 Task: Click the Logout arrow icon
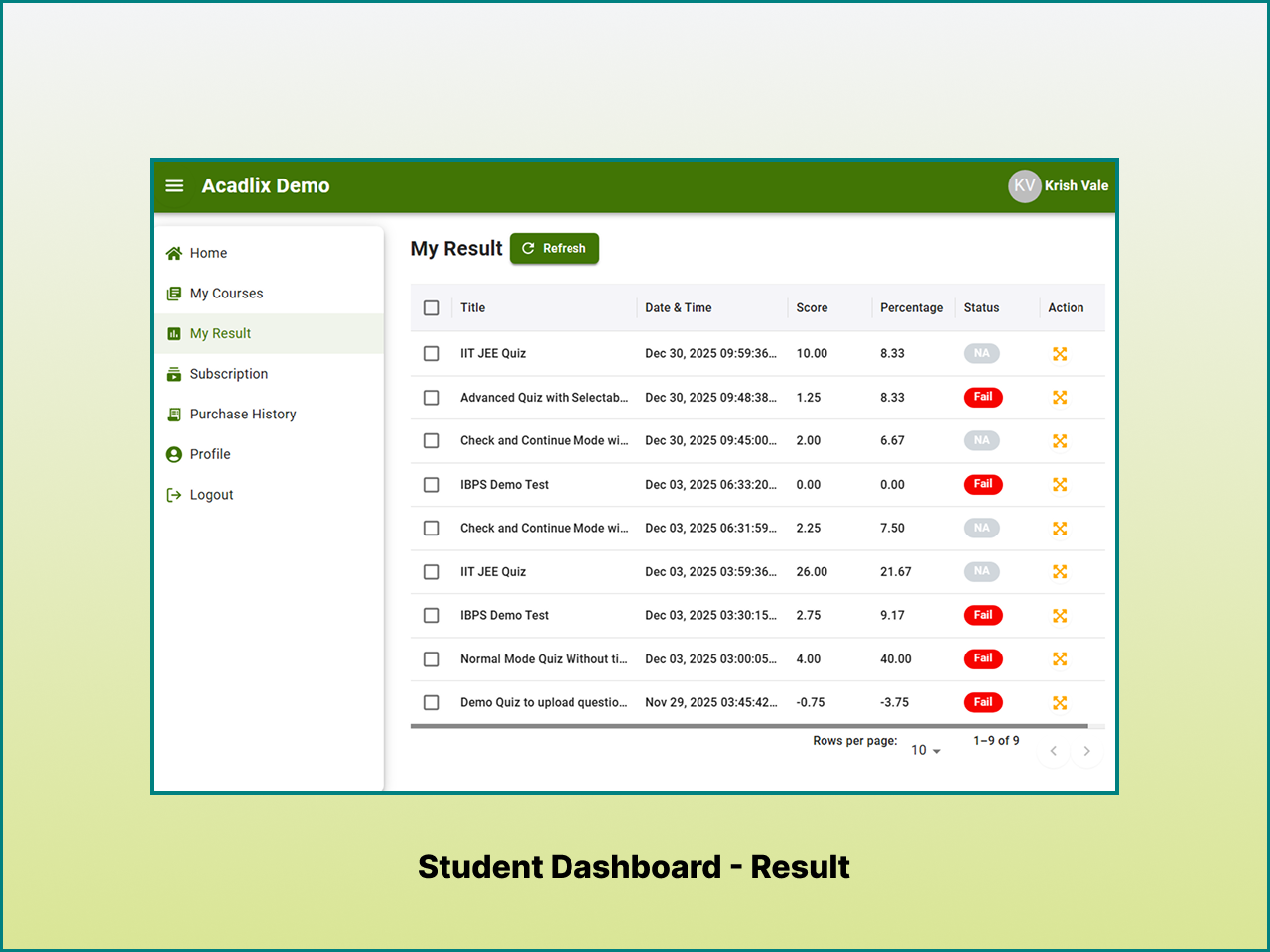pos(173,494)
